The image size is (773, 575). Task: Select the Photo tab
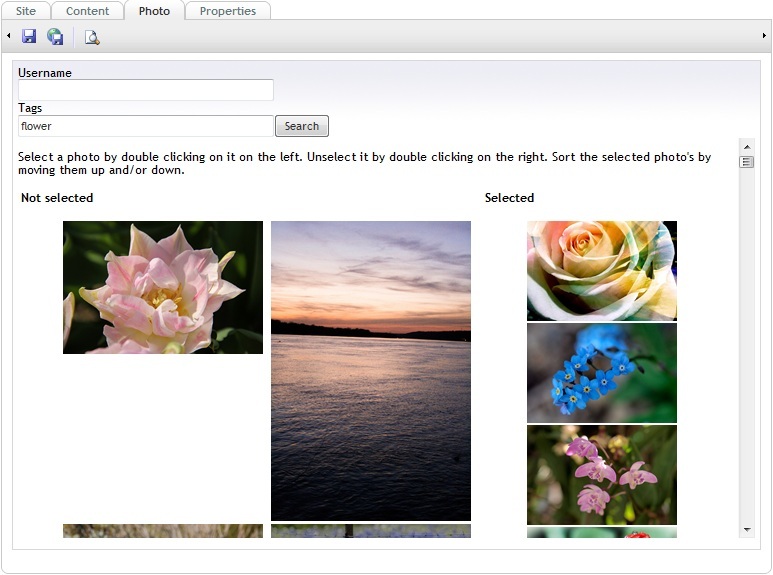[x=154, y=11]
